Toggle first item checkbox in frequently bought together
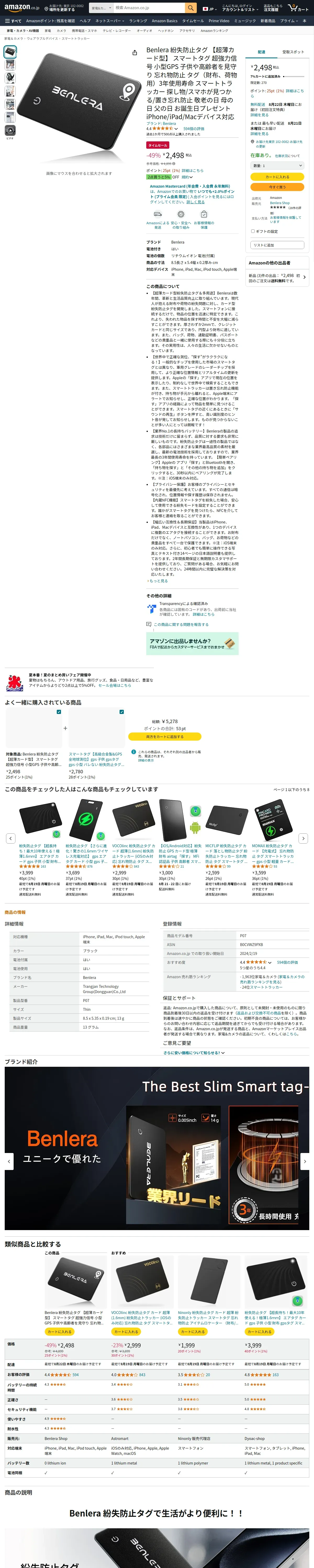Screen dimensions: 314x1568 pos(59,712)
